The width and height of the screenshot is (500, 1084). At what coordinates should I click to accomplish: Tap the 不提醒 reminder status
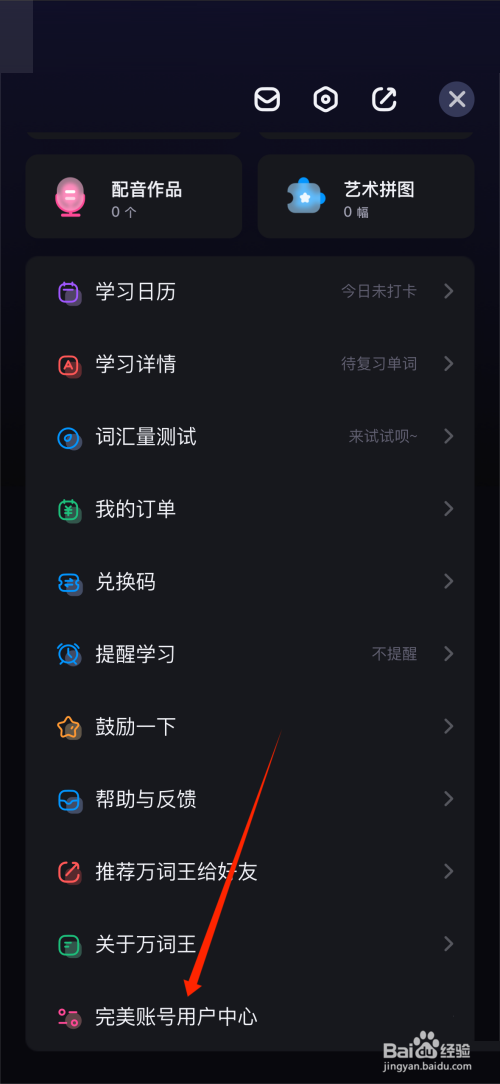(x=394, y=654)
